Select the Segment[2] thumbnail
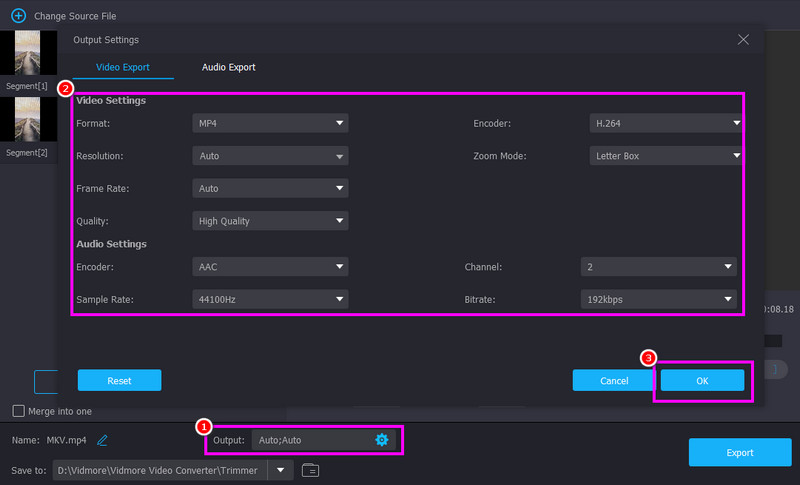The height and width of the screenshot is (485, 800). pyautogui.click(x=28, y=119)
